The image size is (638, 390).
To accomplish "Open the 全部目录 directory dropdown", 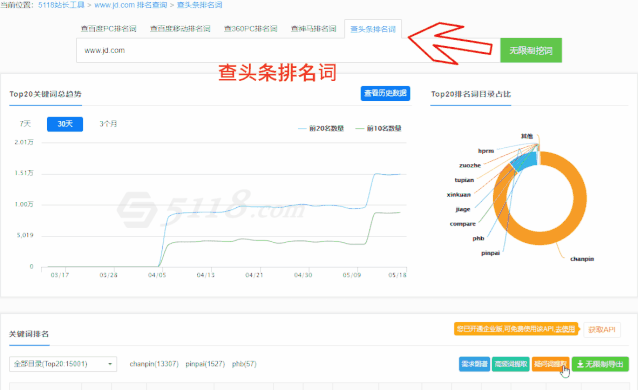I will (63, 364).
